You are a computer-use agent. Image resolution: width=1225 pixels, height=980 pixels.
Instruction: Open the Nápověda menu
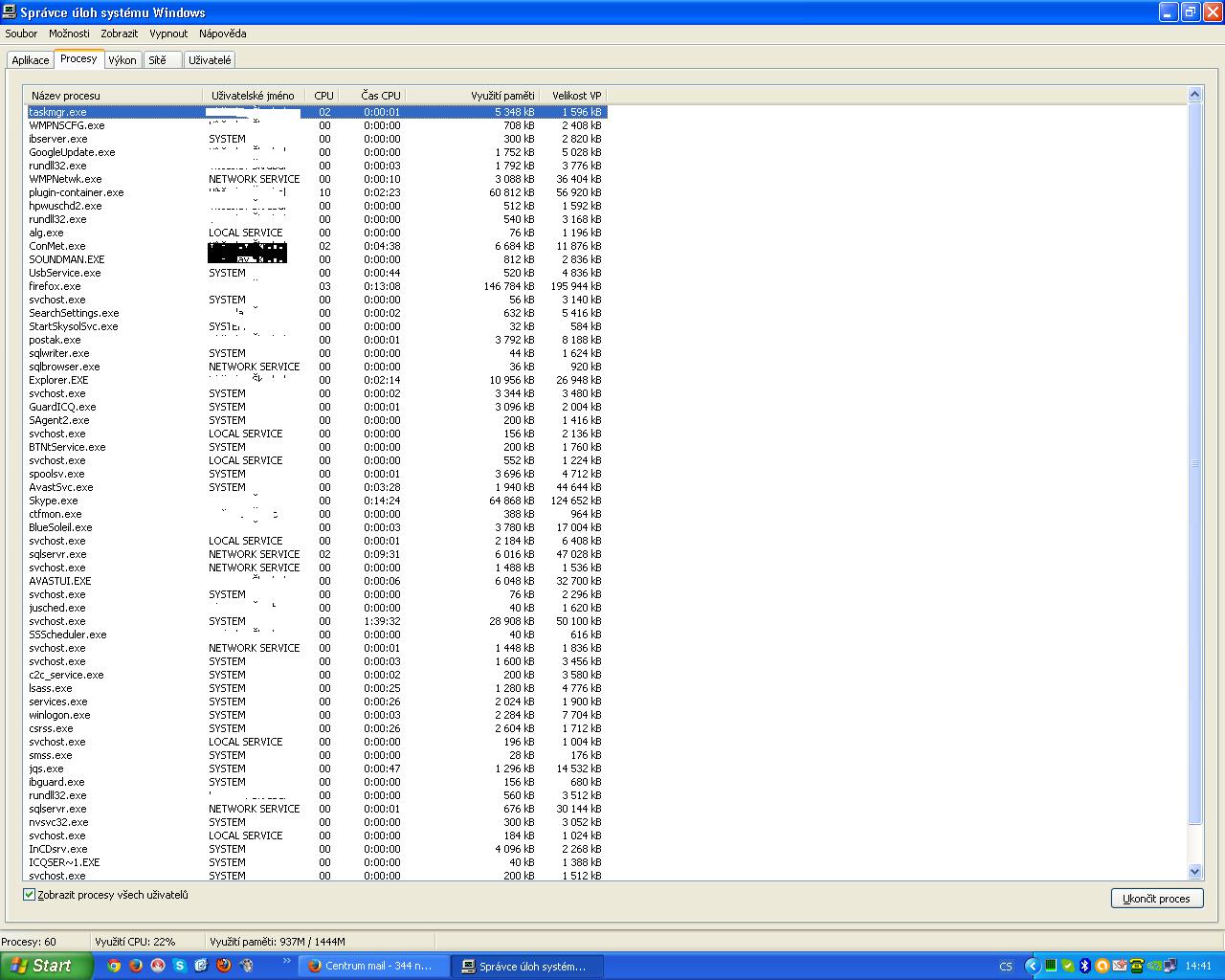pyautogui.click(x=223, y=33)
